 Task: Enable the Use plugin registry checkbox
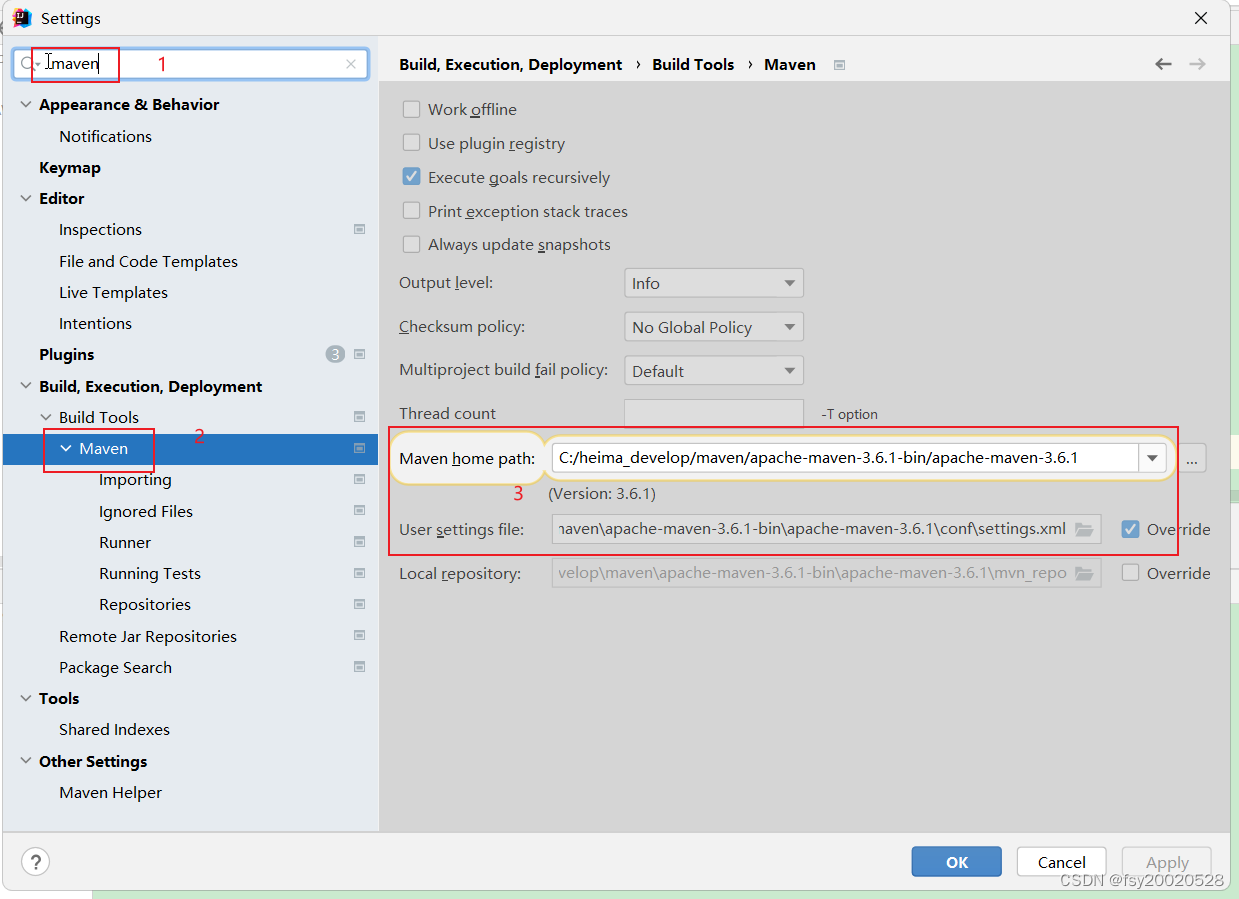411,143
